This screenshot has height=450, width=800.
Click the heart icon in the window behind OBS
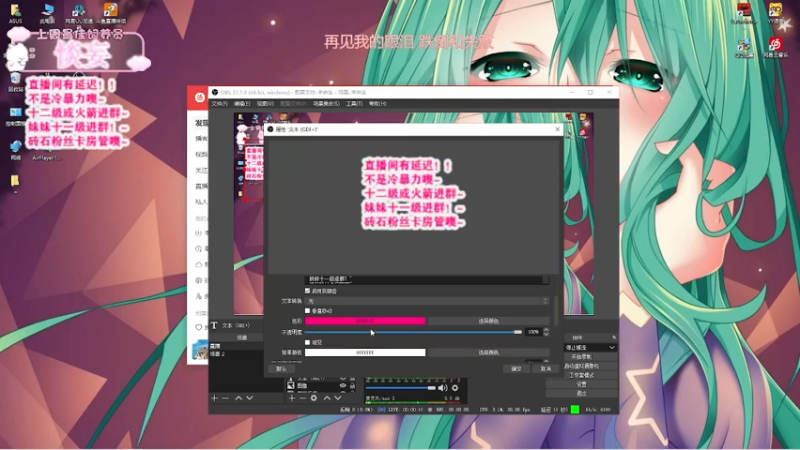pyautogui.click(x=198, y=327)
